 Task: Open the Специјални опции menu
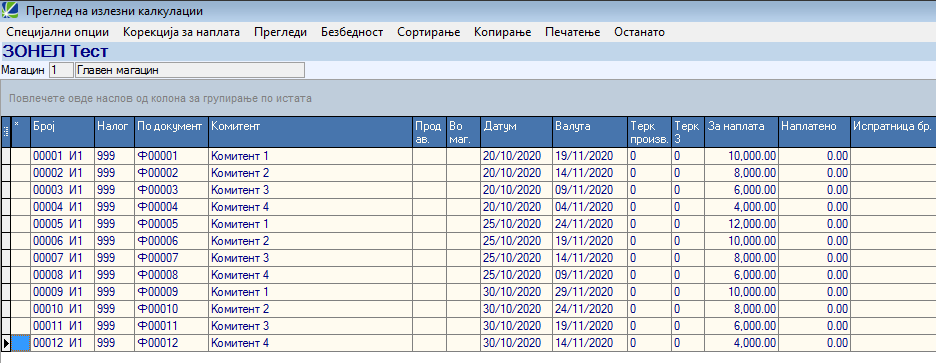pos(57,32)
